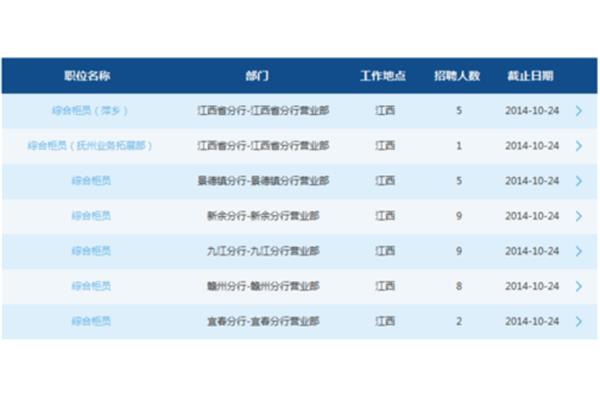Click date 2014-10-24 in the 赣州分行 row

pos(532,286)
